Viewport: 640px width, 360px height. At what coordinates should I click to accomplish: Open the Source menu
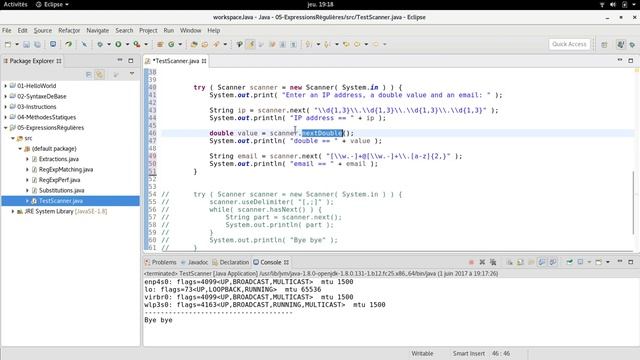click(x=43, y=30)
